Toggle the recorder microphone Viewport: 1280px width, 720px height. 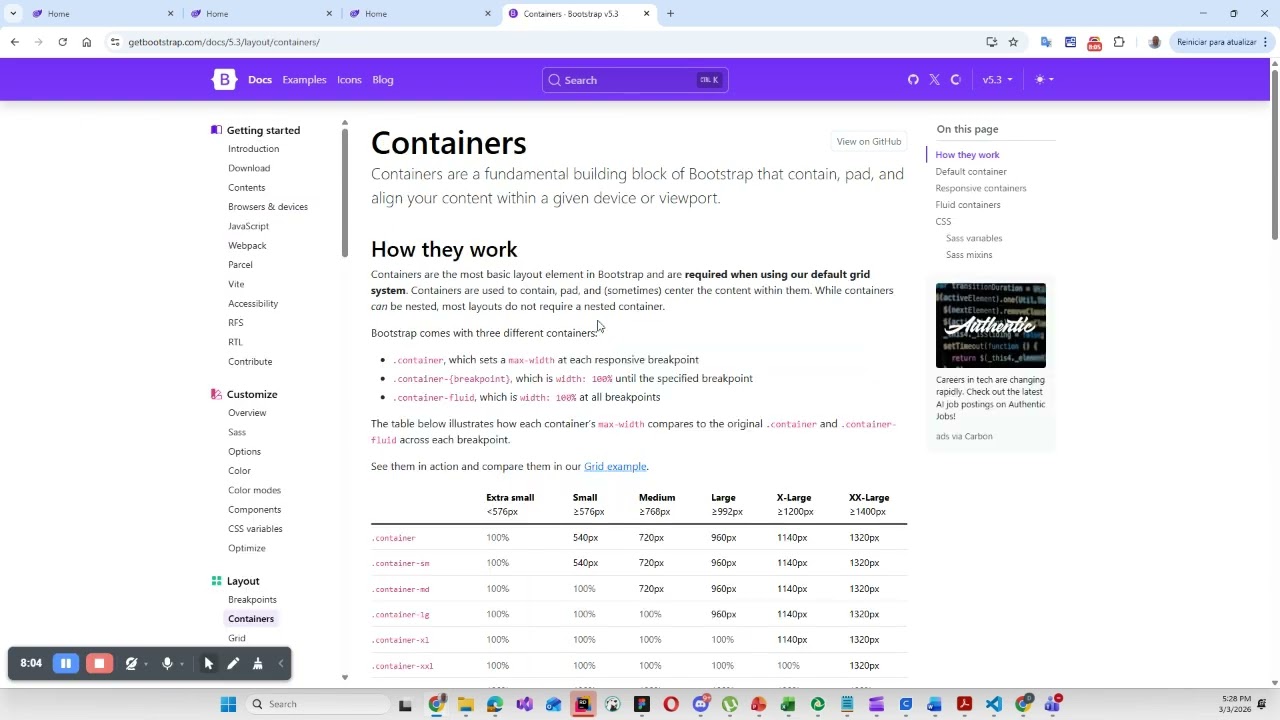click(x=167, y=664)
